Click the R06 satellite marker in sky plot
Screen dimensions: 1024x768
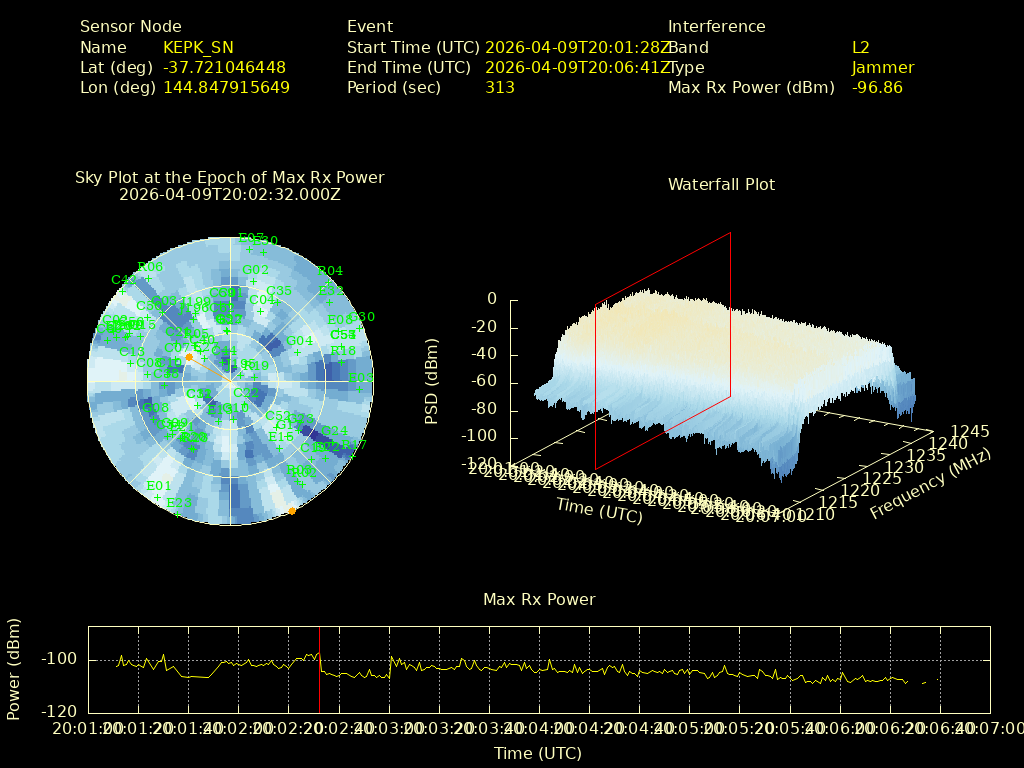pyautogui.click(x=148, y=278)
